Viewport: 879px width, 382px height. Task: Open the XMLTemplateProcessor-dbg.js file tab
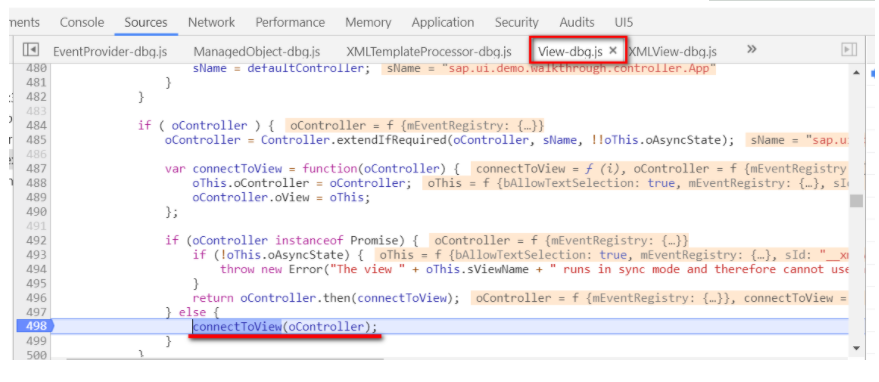tap(429, 52)
